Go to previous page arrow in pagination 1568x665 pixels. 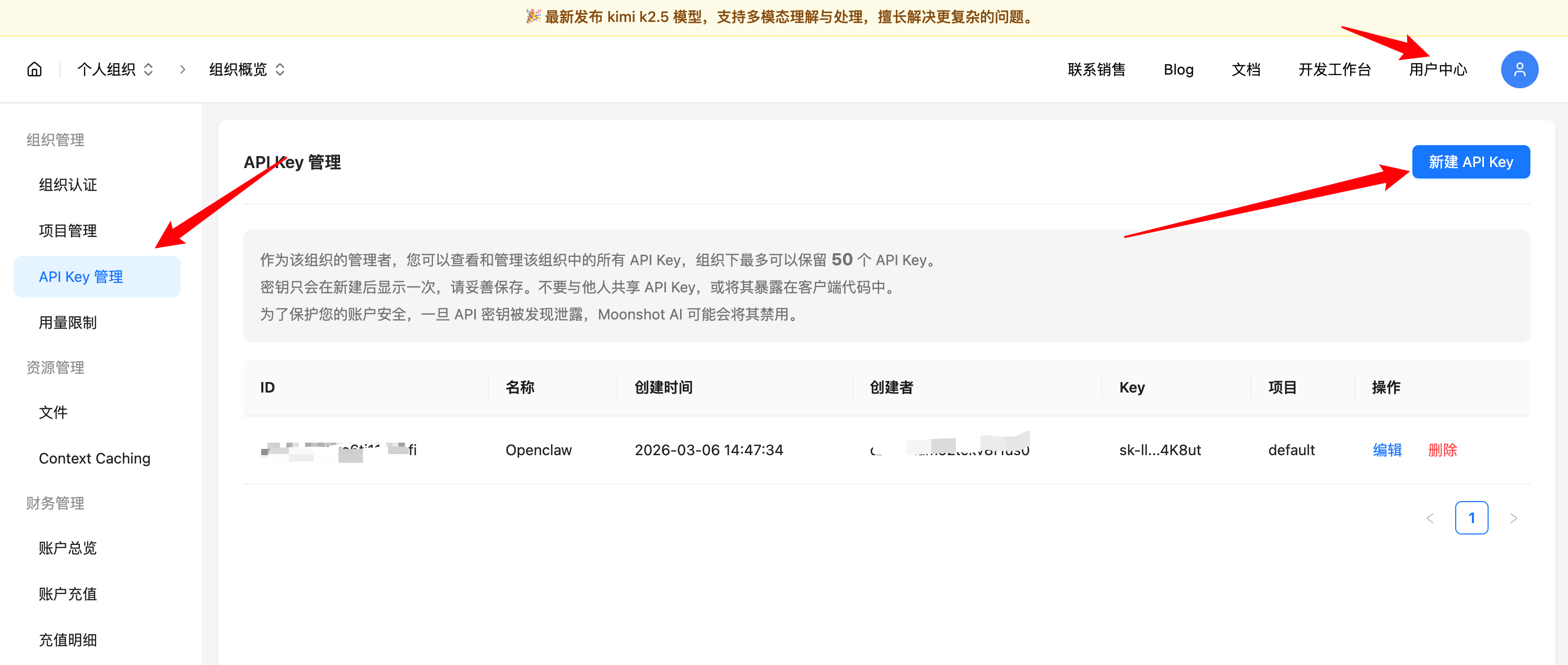click(1430, 518)
